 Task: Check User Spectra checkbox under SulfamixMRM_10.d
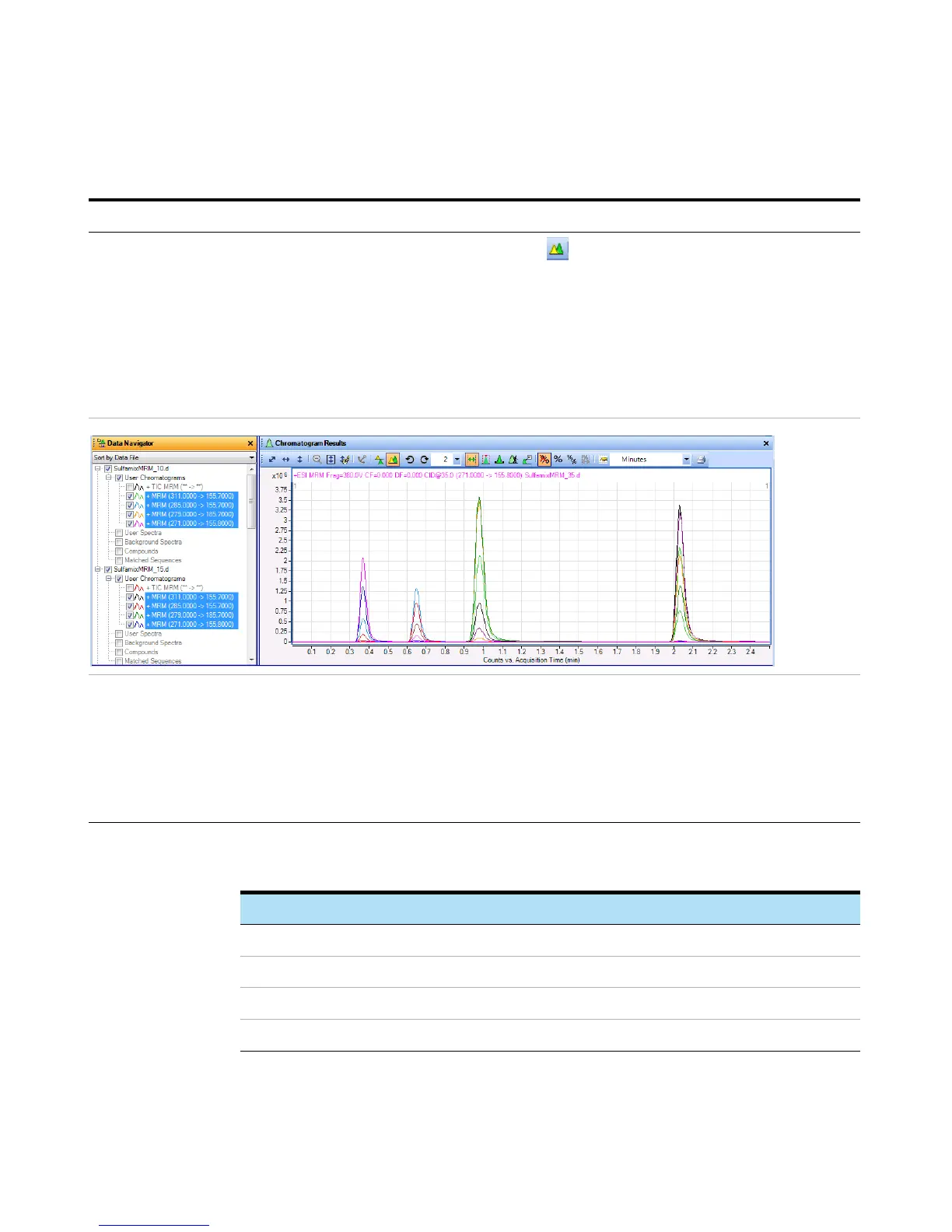(119, 533)
